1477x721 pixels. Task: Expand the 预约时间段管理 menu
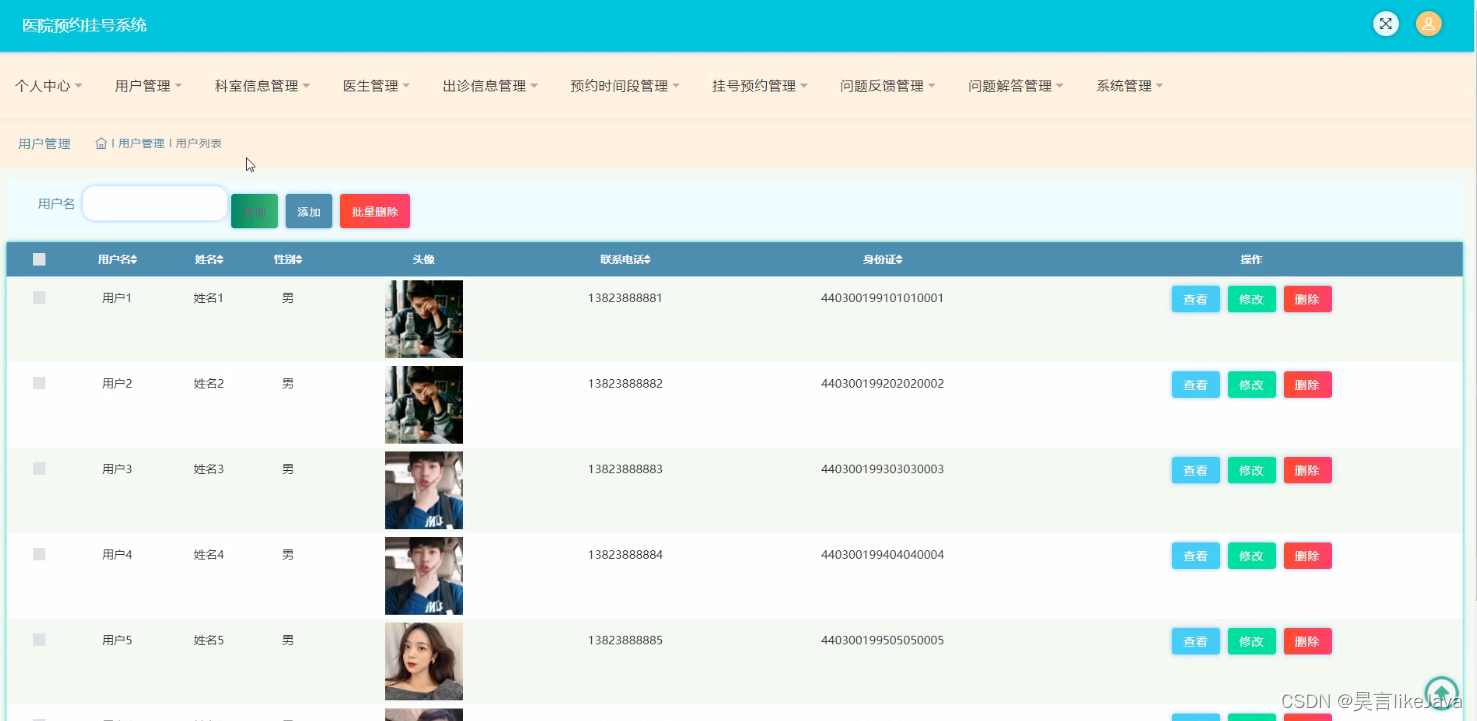(x=625, y=86)
